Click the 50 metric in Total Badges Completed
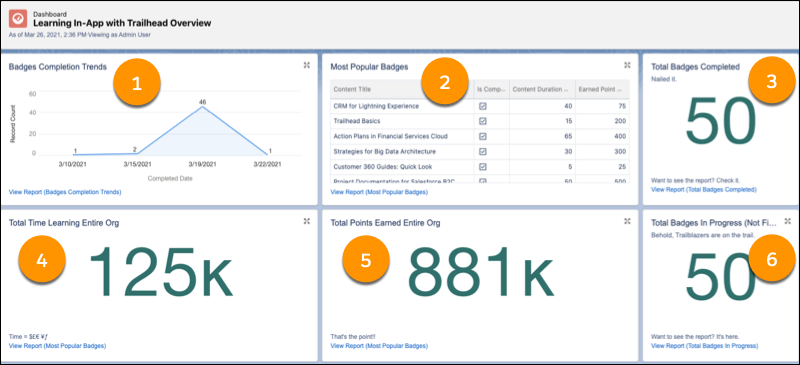Viewport: 800px width, 365px height. pos(719,119)
